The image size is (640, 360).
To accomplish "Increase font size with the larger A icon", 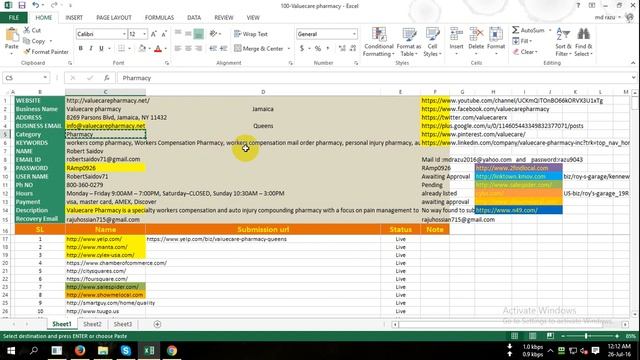I will (154, 34).
